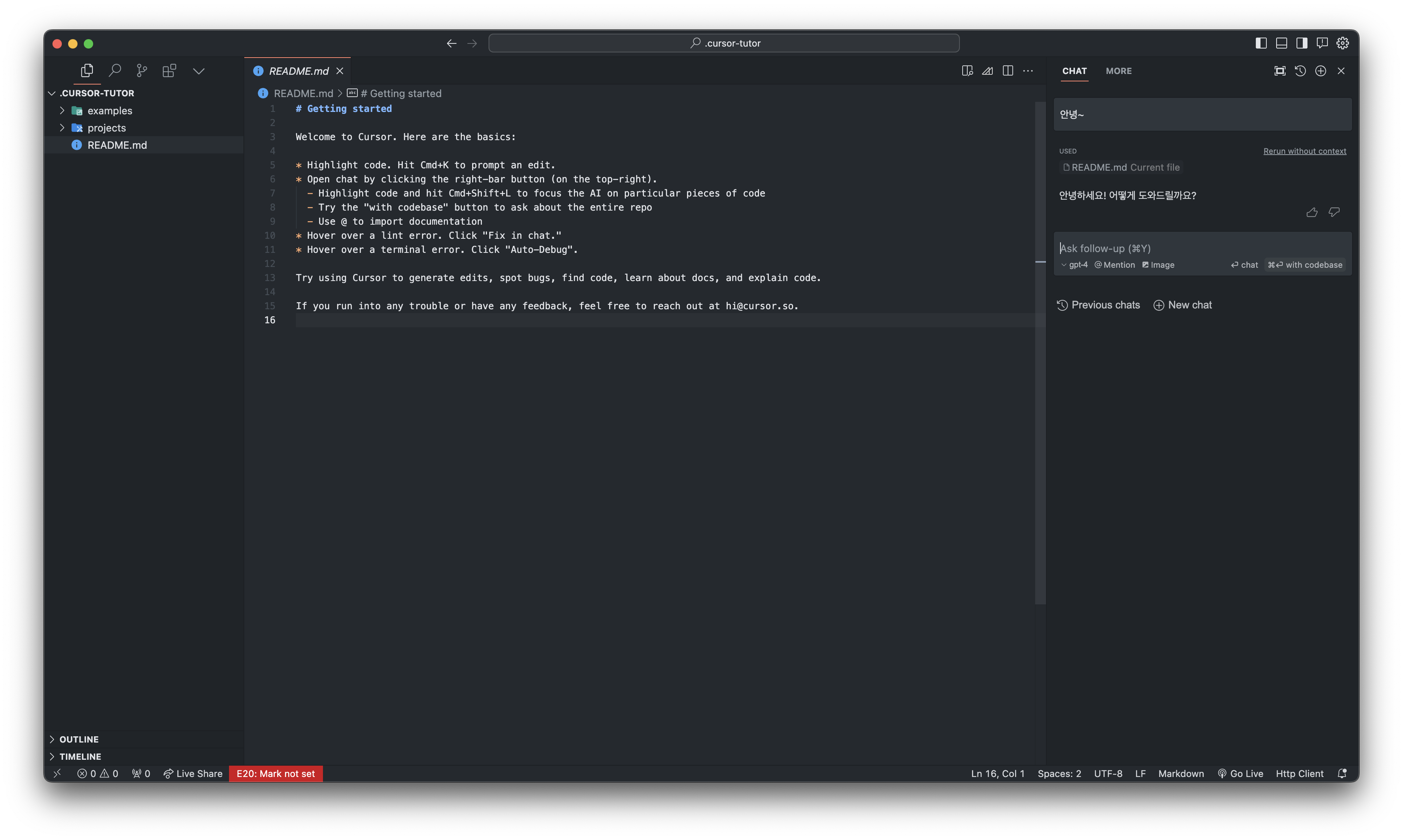
Task: Open the gpt-4 model dropdown
Action: pyautogui.click(x=1074, y=265)
